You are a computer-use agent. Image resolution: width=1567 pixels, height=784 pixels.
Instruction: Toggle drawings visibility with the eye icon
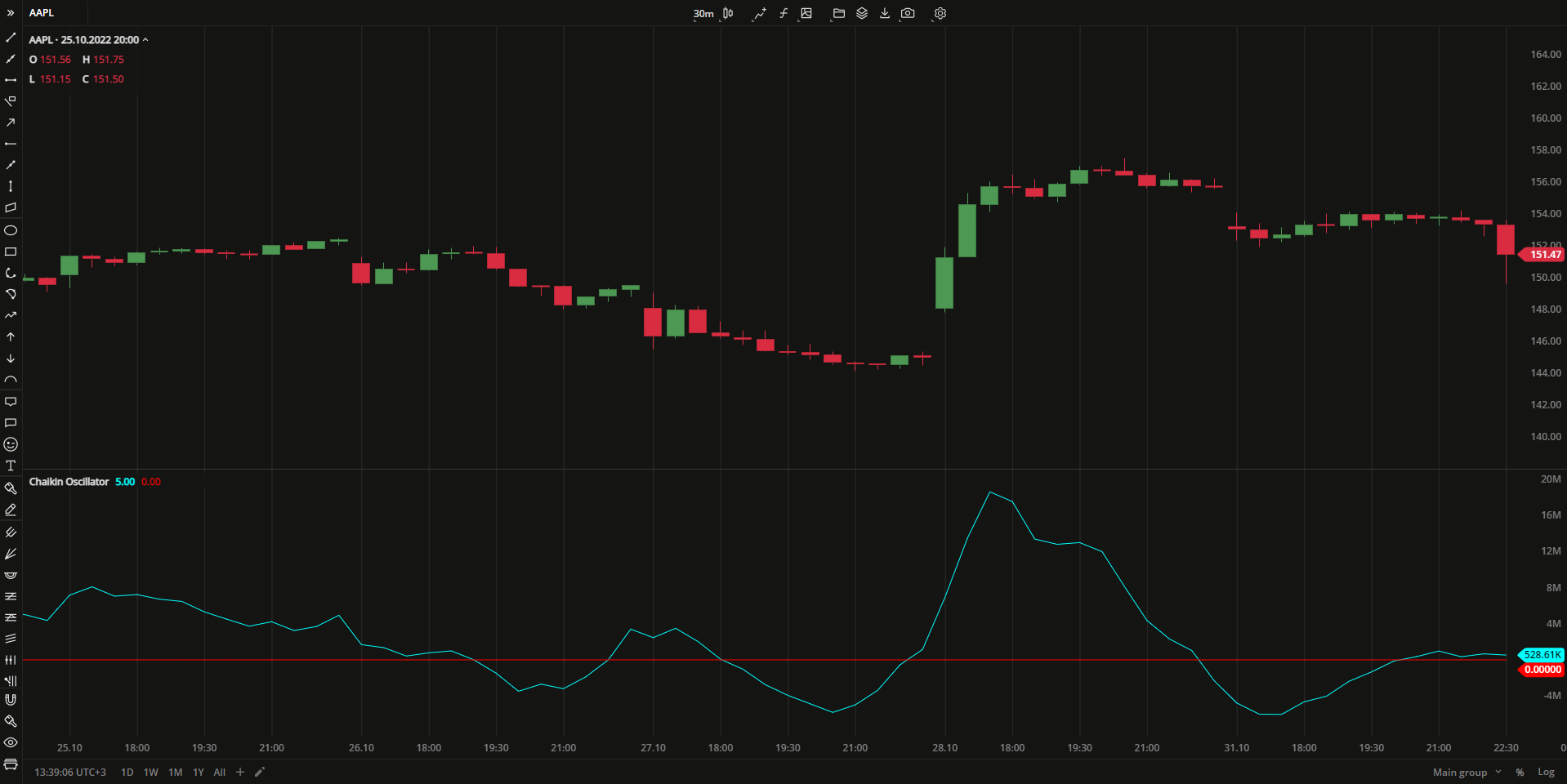tap(11, 742)
